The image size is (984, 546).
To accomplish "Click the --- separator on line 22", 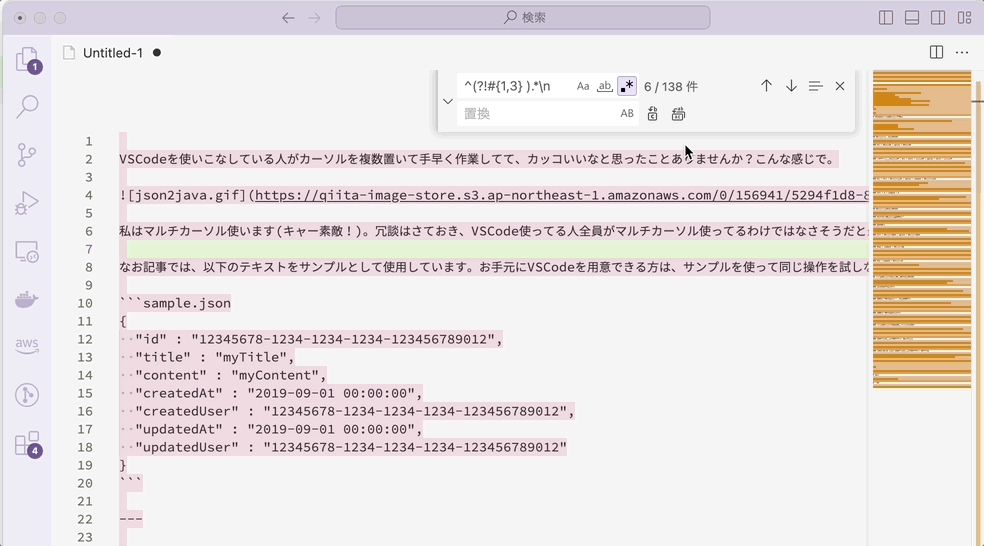I will 131,520.
